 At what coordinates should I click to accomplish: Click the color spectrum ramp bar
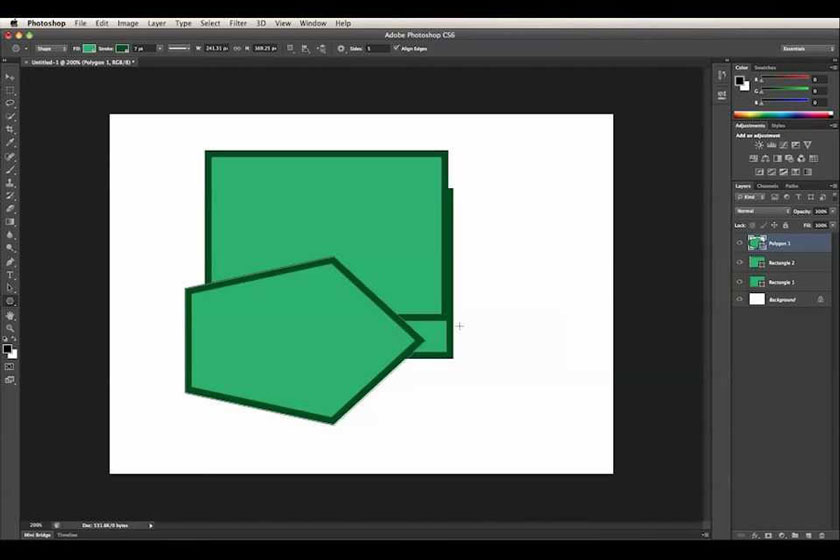(783, 115)
